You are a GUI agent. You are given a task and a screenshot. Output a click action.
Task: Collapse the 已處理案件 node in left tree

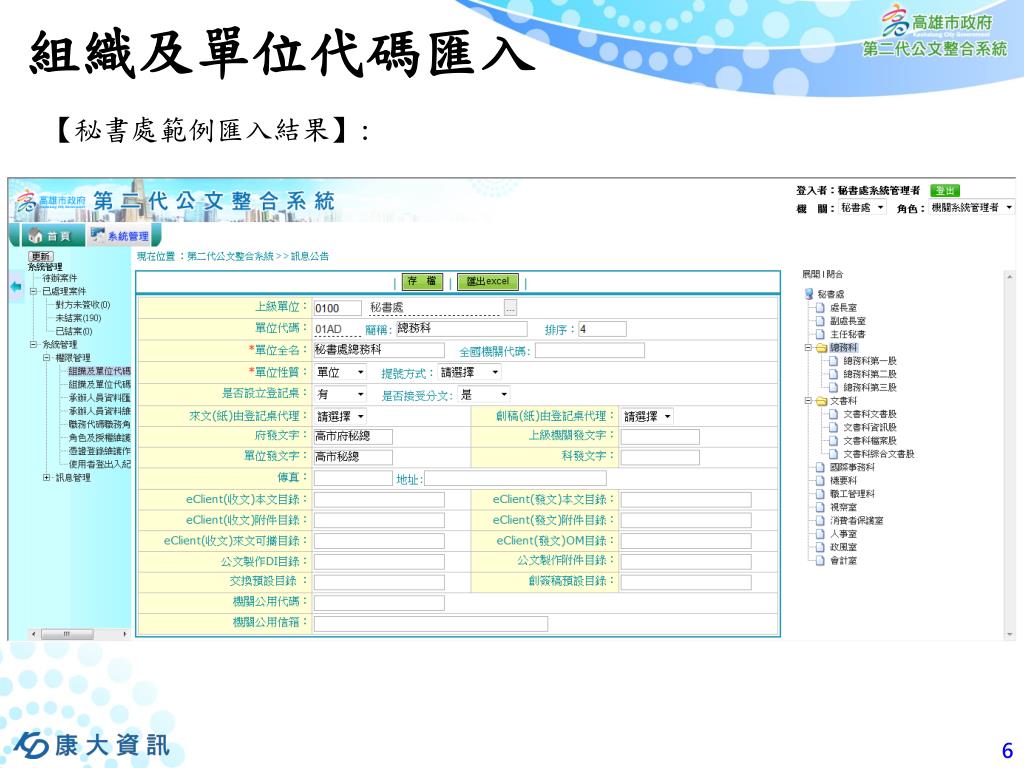point(33,291)
